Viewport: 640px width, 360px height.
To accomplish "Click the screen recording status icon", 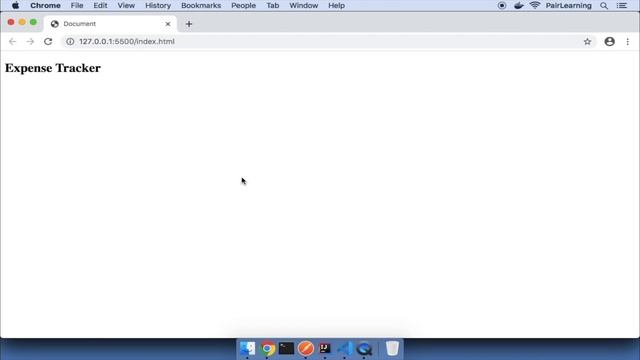I will click(502, 6).
